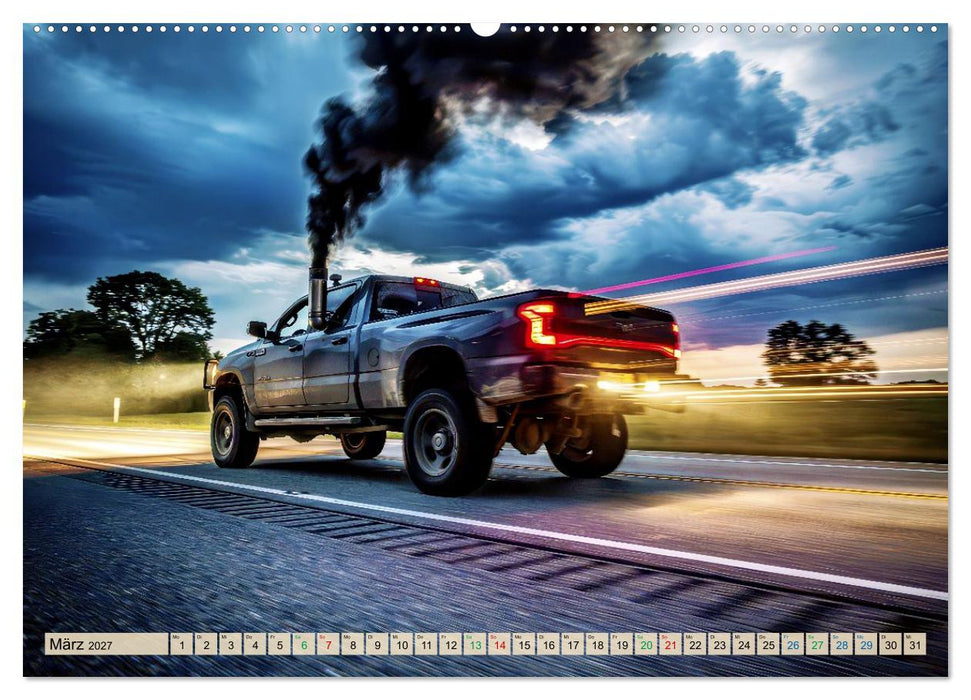Choose day 8 in the calendar strip
Image resolution: width=971 pixels, height=700 pixels.
tap(352, 644)
